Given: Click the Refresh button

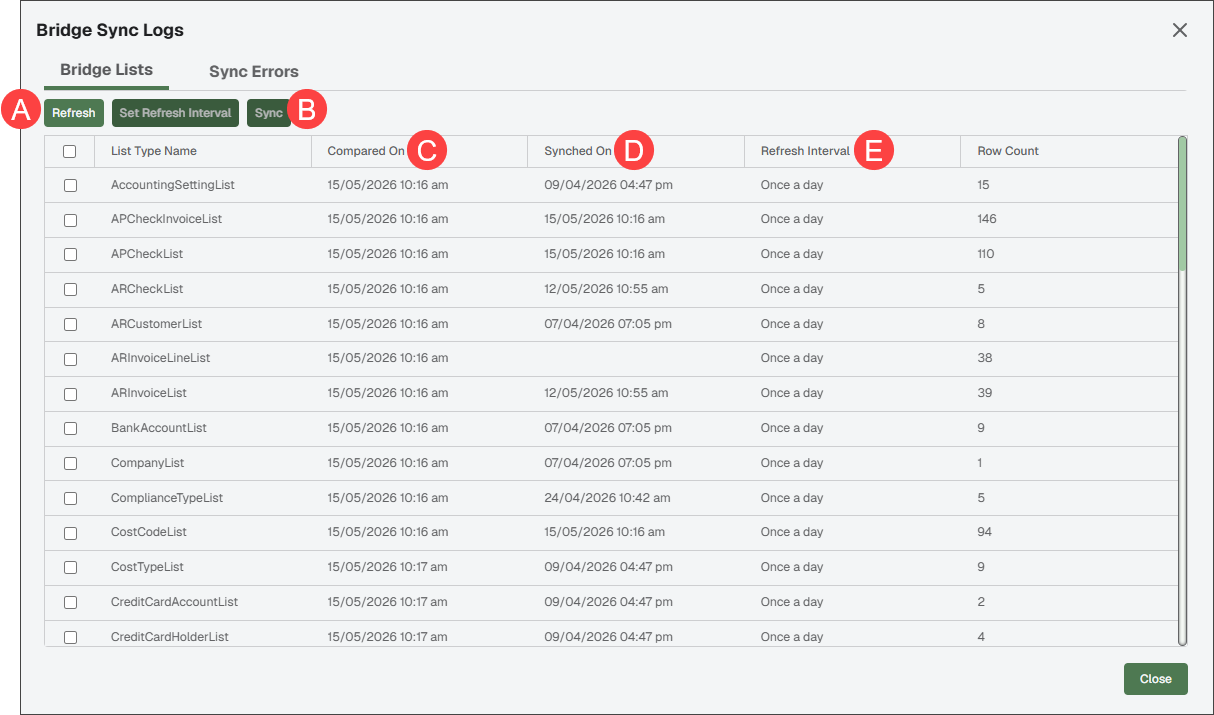Looking at the screenshot, I should (74, 113).
